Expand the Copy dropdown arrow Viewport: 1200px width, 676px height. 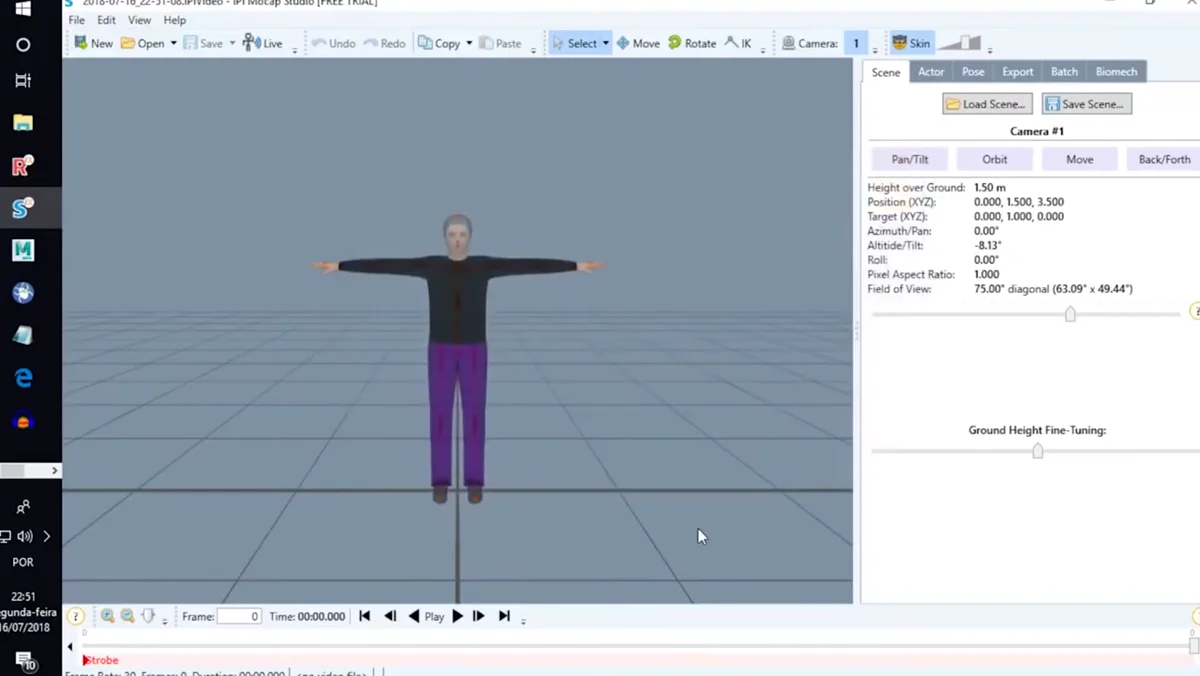469,43
